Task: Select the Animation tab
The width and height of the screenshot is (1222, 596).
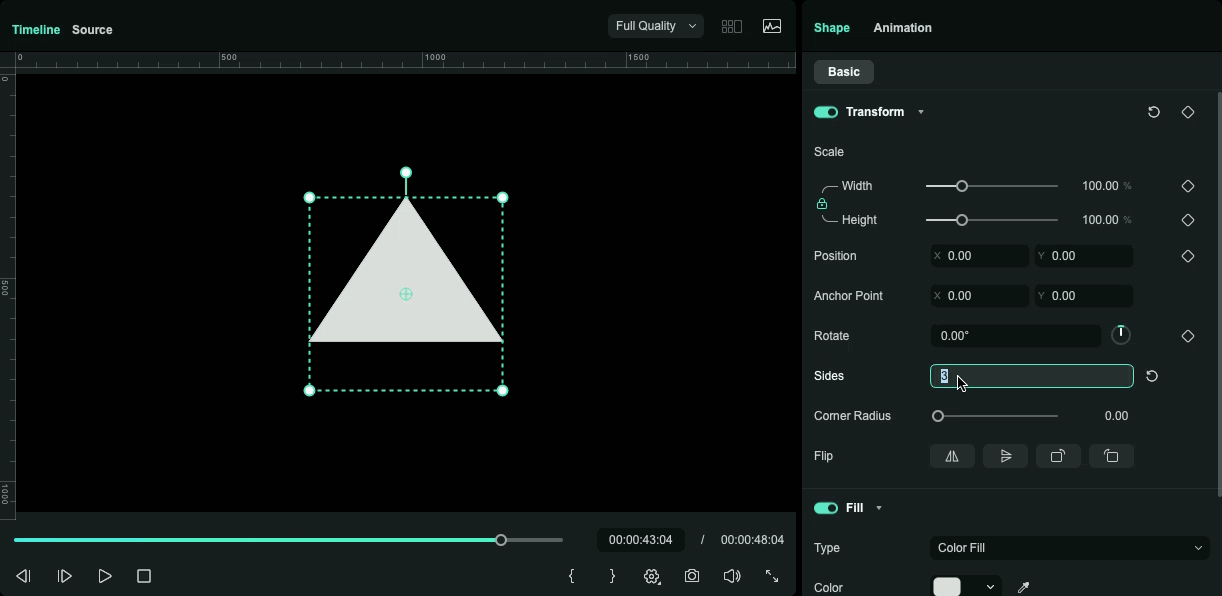Action: [x=902, y=28]
